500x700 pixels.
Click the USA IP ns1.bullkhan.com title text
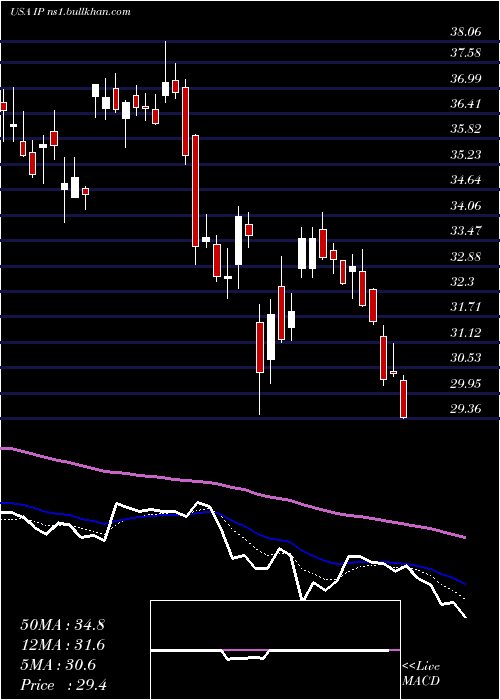(70, 12)
